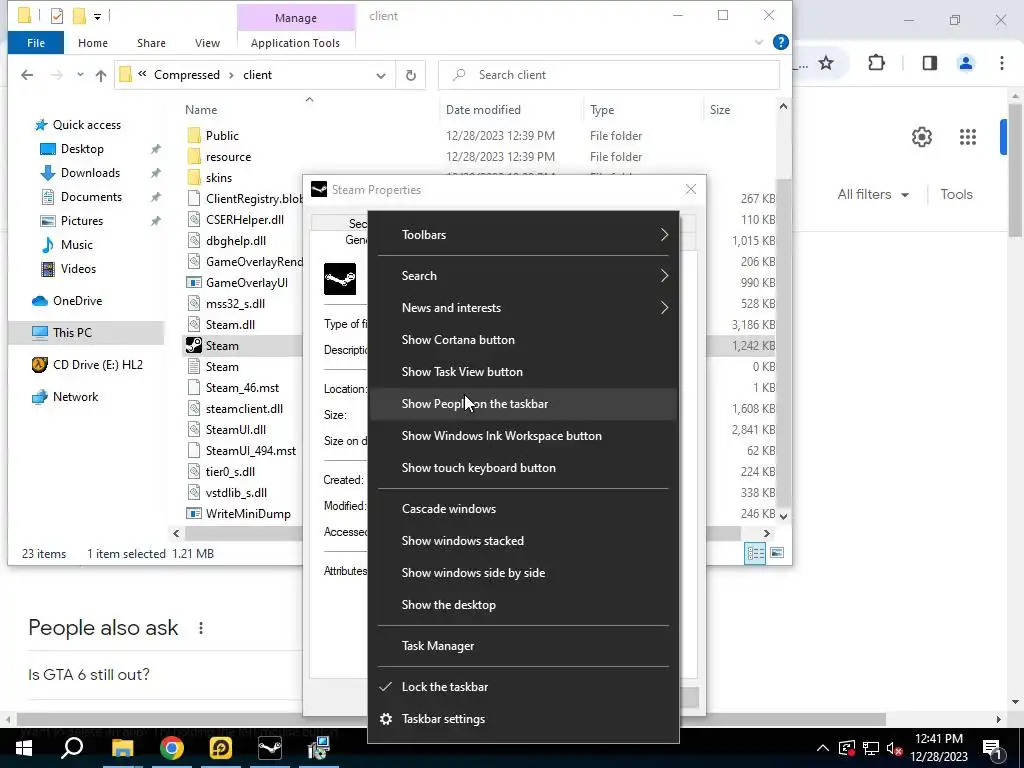Image resolution: width=1024 pixels, height=768 pixels.
Task: Open Google Chrome from the taskbar
Action: click(x=171, y=748)
